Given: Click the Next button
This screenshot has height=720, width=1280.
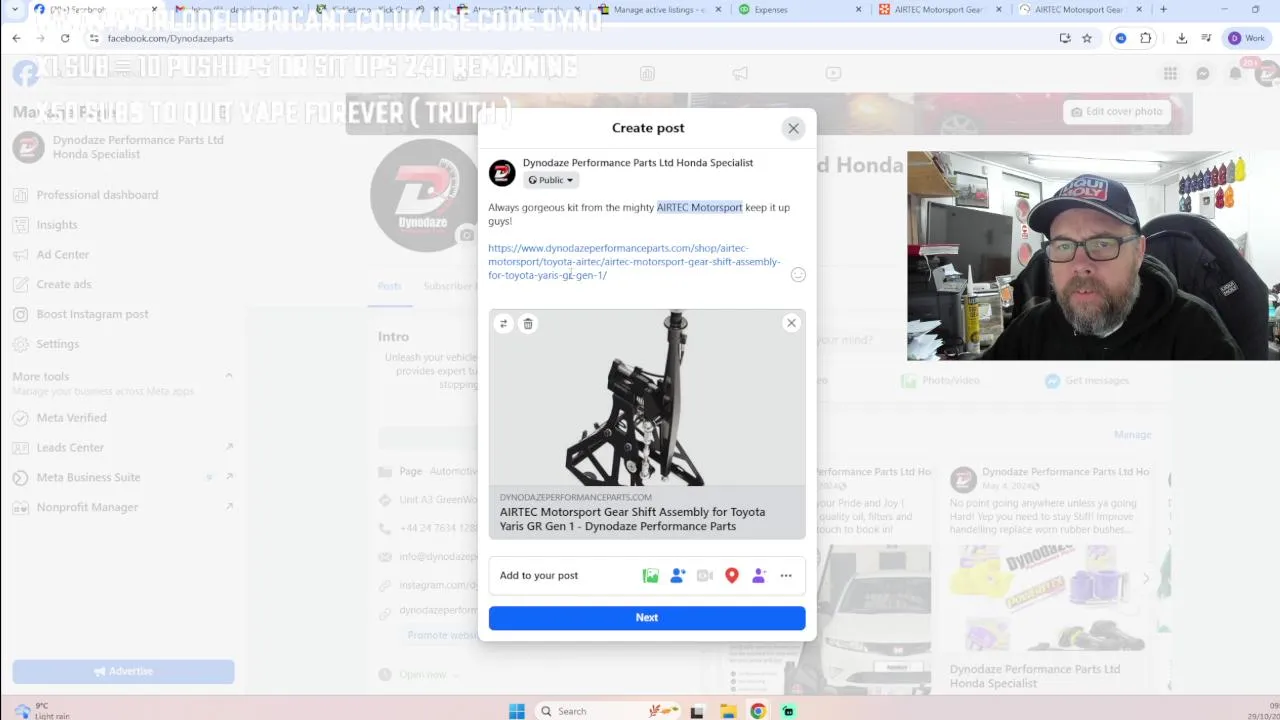Looking at the screenshot, I should [647, 618].
